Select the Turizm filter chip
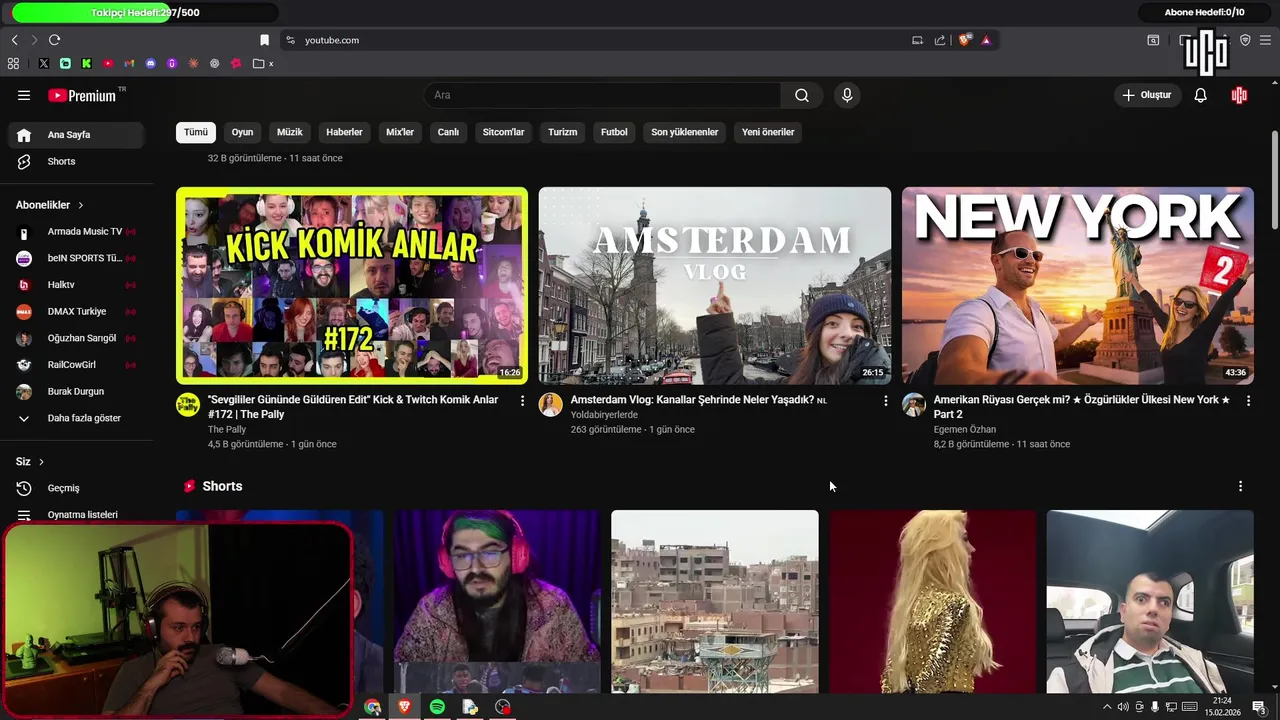Image resolution: width=1280 pixels, height=720 pixels. (x=562, y=132)
